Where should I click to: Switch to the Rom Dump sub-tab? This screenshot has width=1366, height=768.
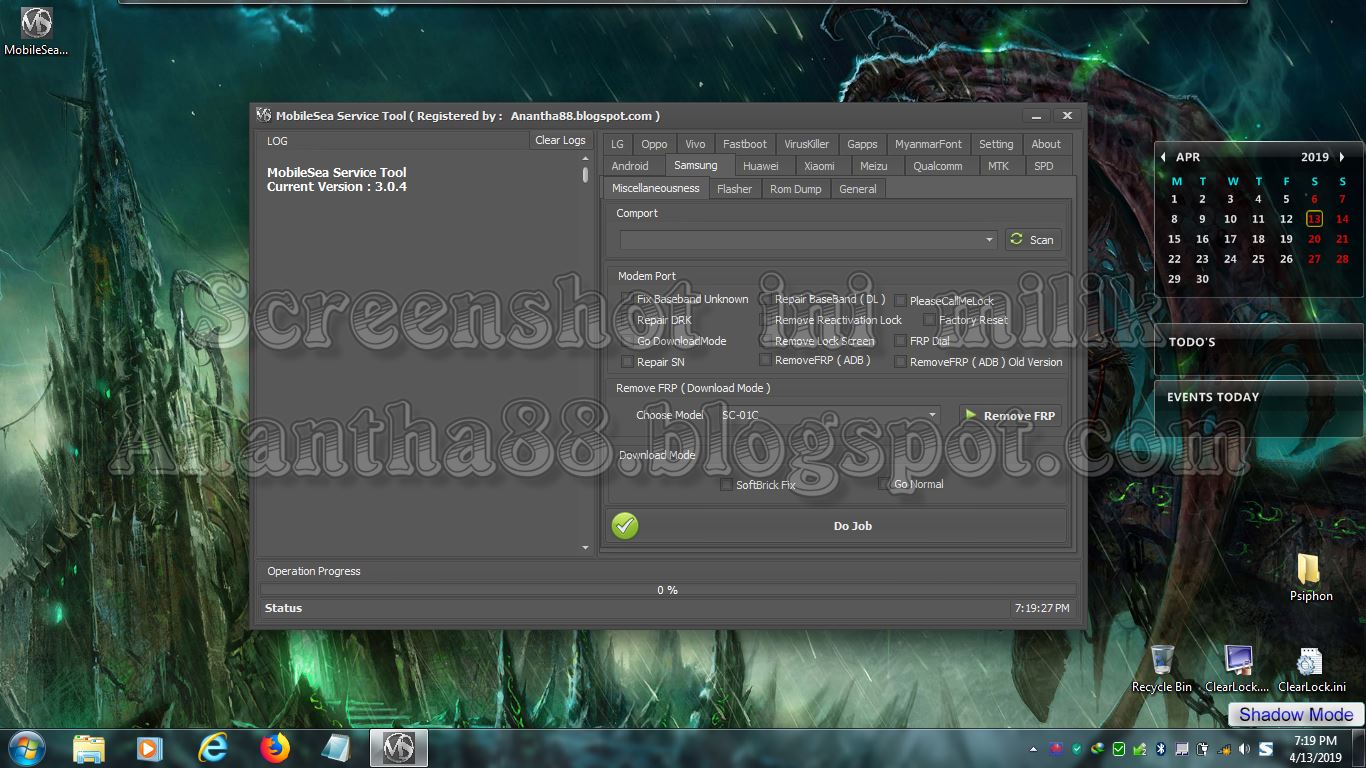(796, 189)
